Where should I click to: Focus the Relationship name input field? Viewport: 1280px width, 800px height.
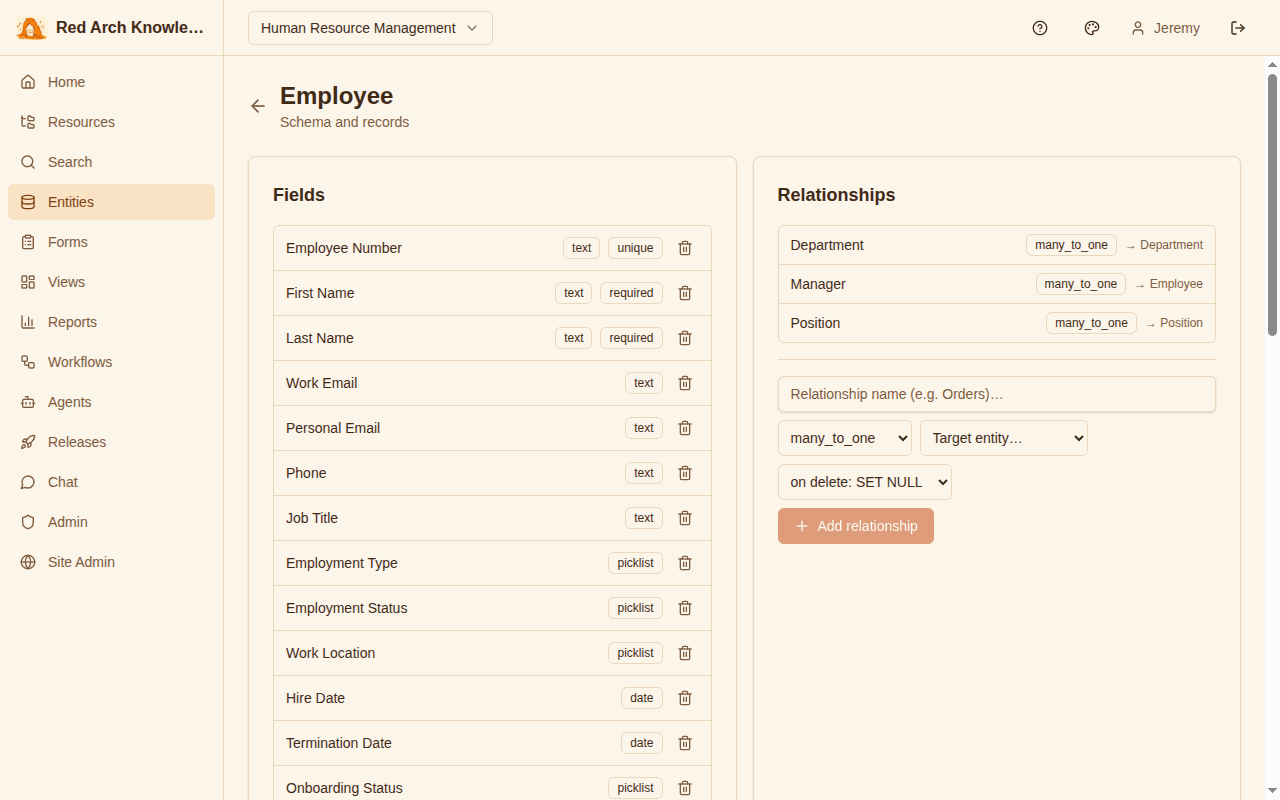point(997,394)
